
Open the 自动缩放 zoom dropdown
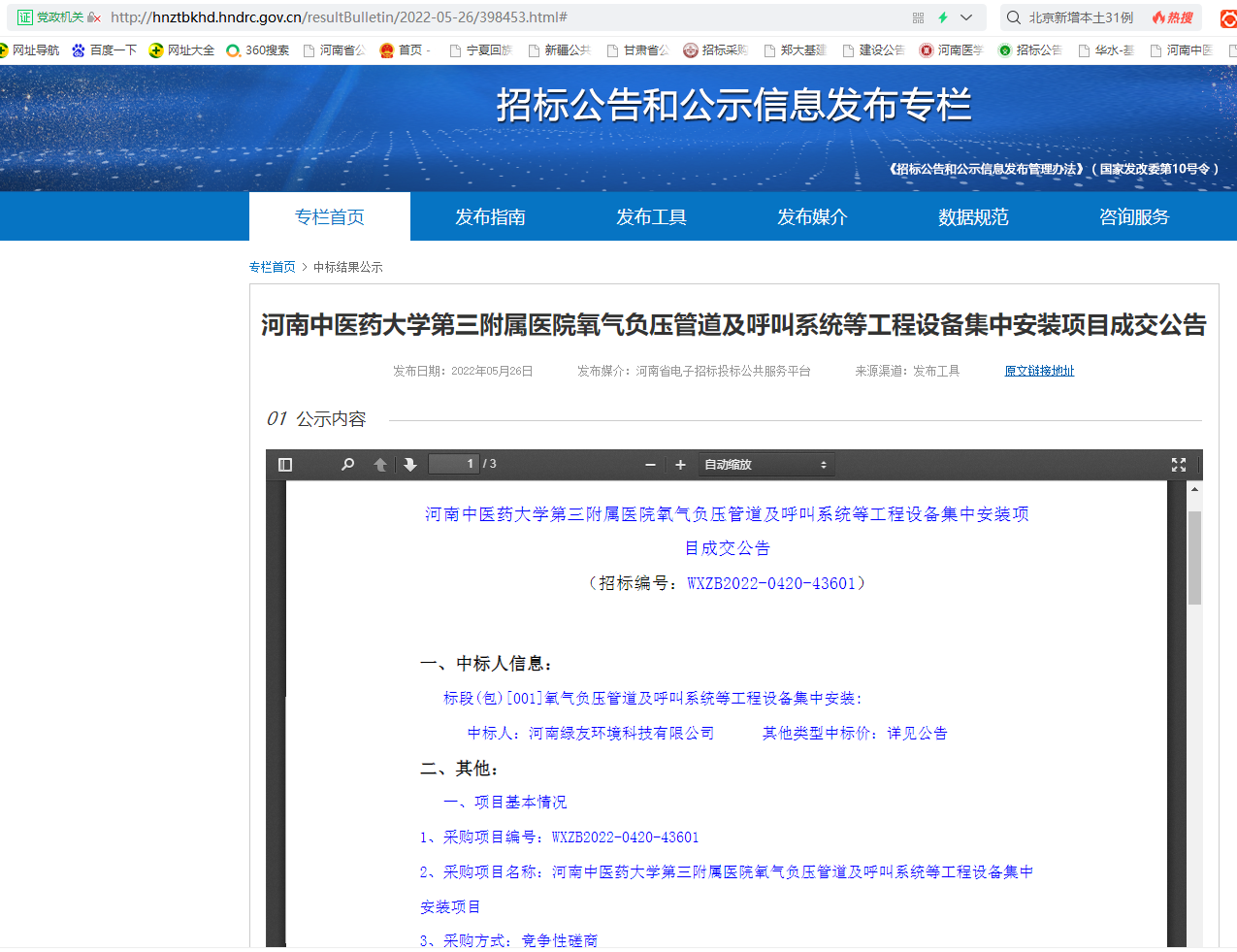click(765, 465)
